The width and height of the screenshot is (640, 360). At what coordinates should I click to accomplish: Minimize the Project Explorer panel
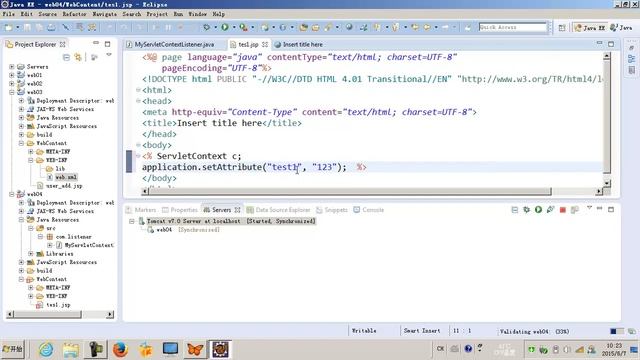[x=96, y=43]
